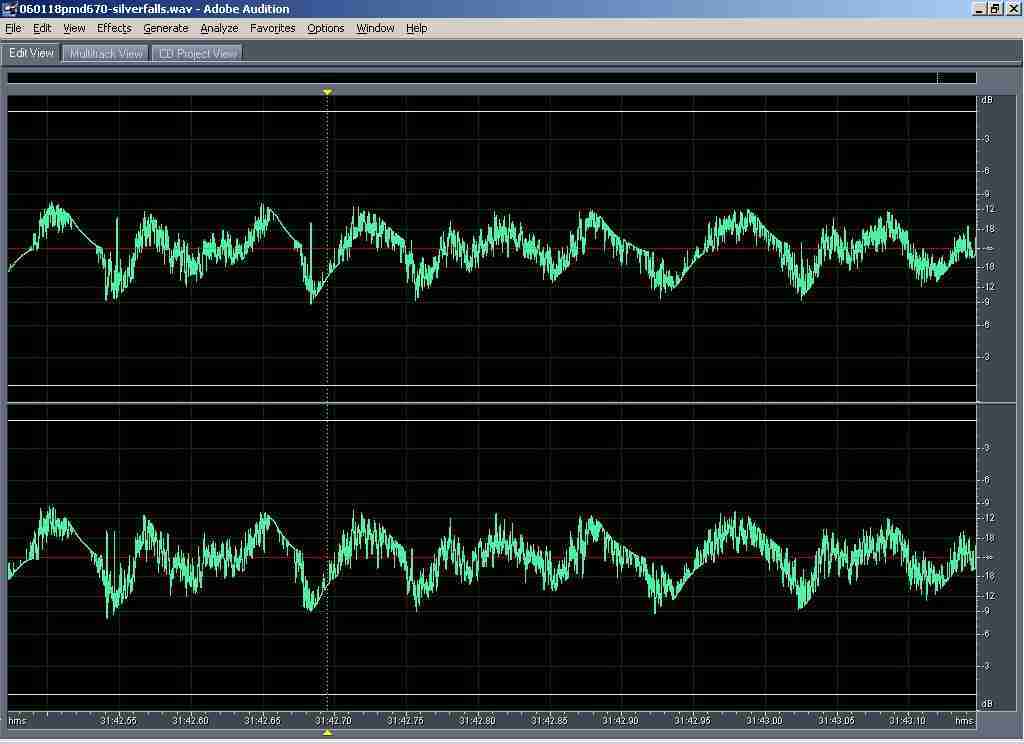The image size is (1024, 744).
Task: Open the Generate menu
Action: 165,28
